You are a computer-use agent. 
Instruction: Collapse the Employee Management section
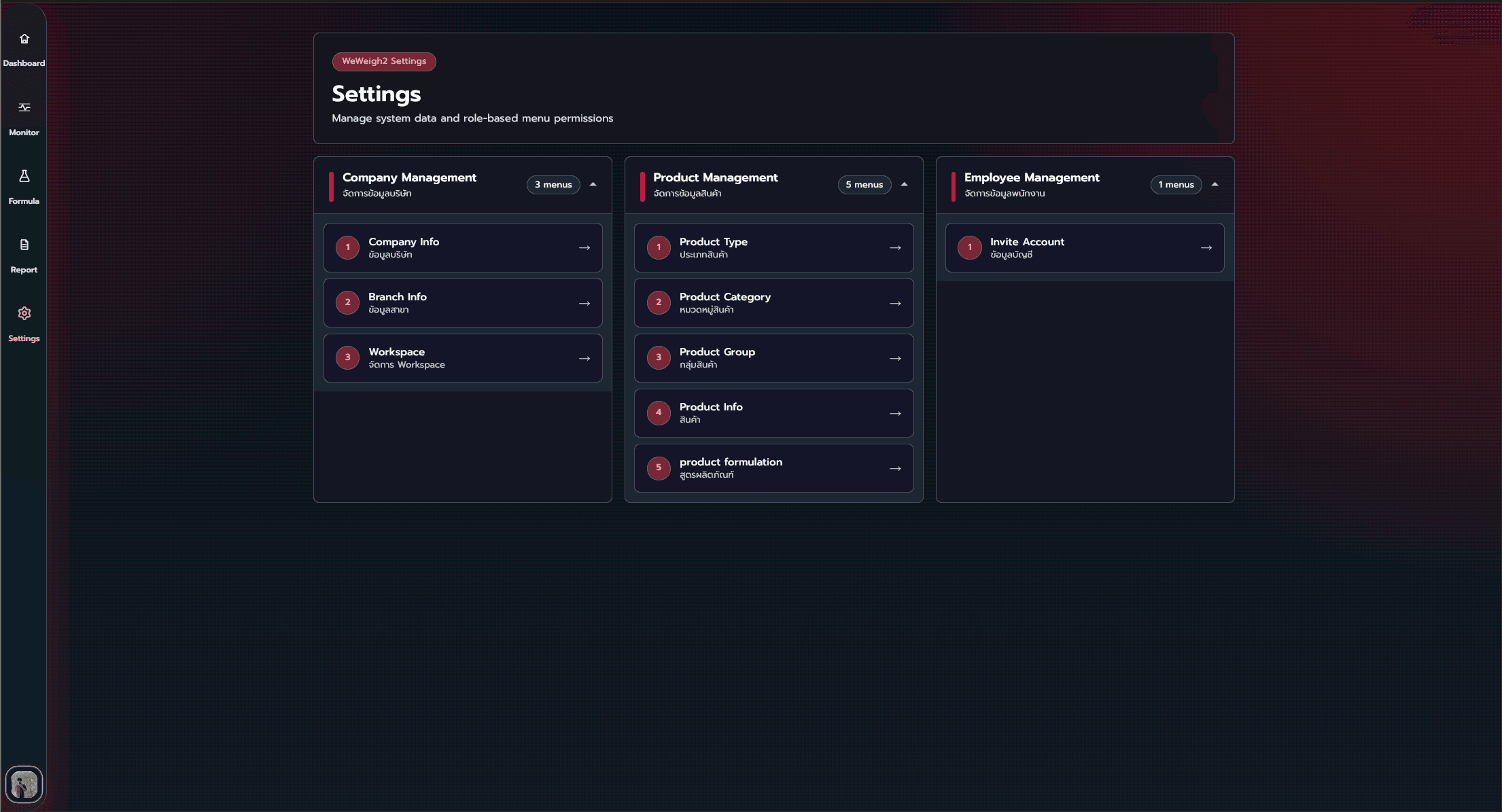[x=1215, y=185]
